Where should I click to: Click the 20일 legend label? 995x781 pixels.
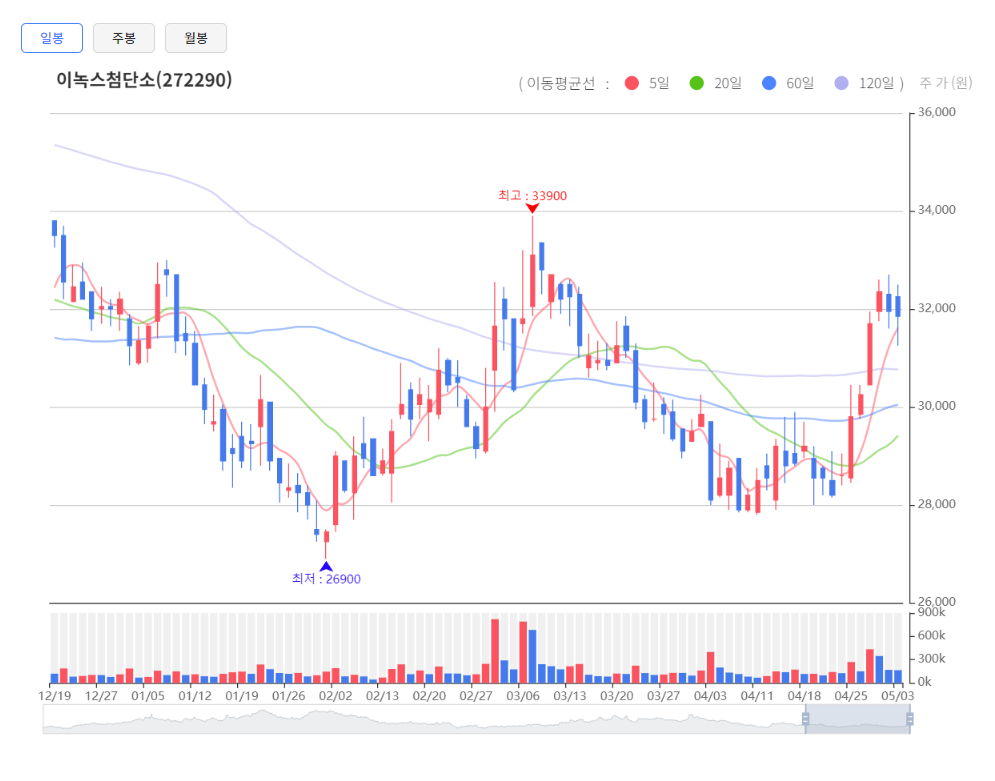click(x=728, y=83)
